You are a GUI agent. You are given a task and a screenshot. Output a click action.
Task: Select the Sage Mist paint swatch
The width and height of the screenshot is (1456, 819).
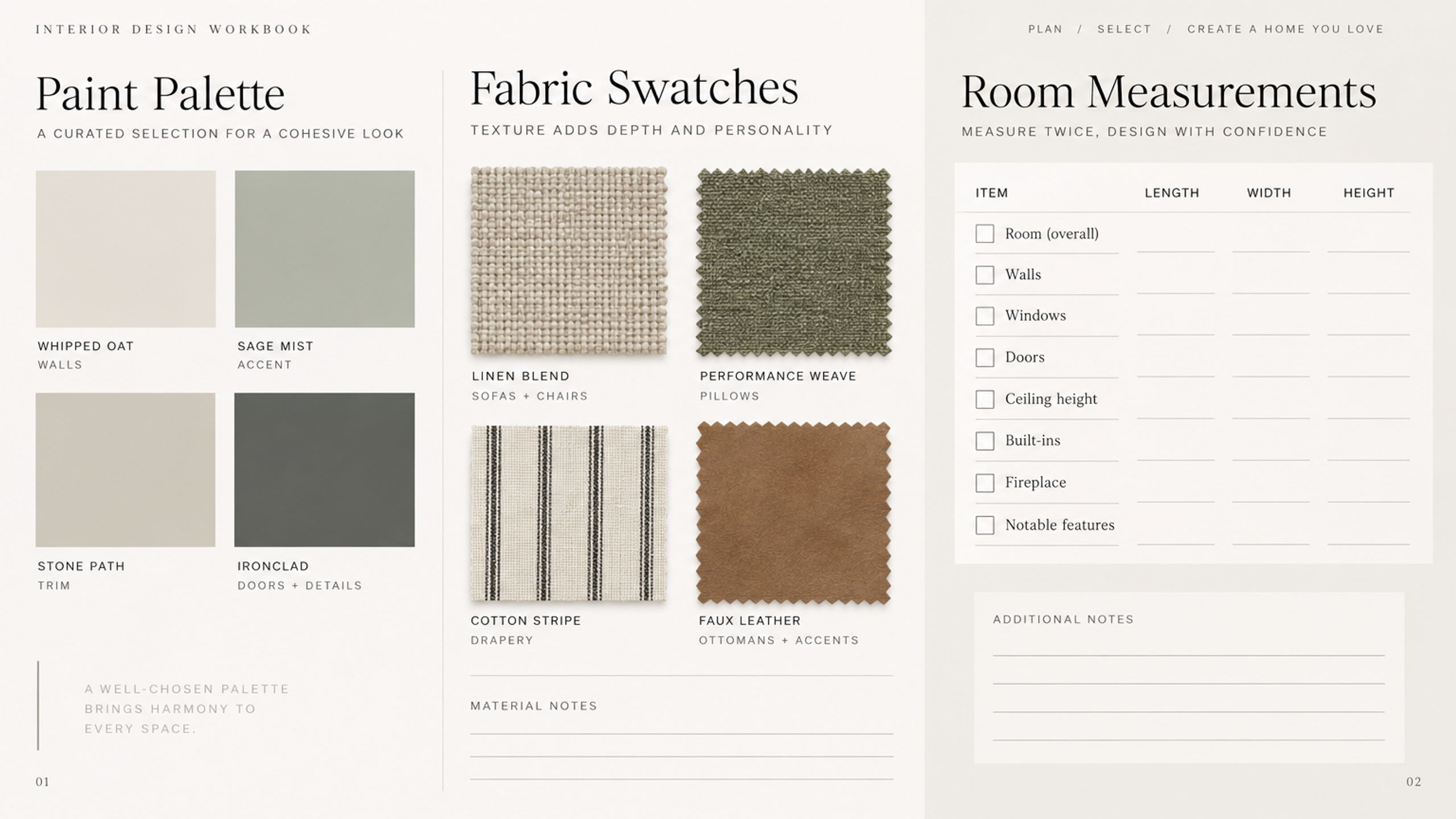click(325, 249)
